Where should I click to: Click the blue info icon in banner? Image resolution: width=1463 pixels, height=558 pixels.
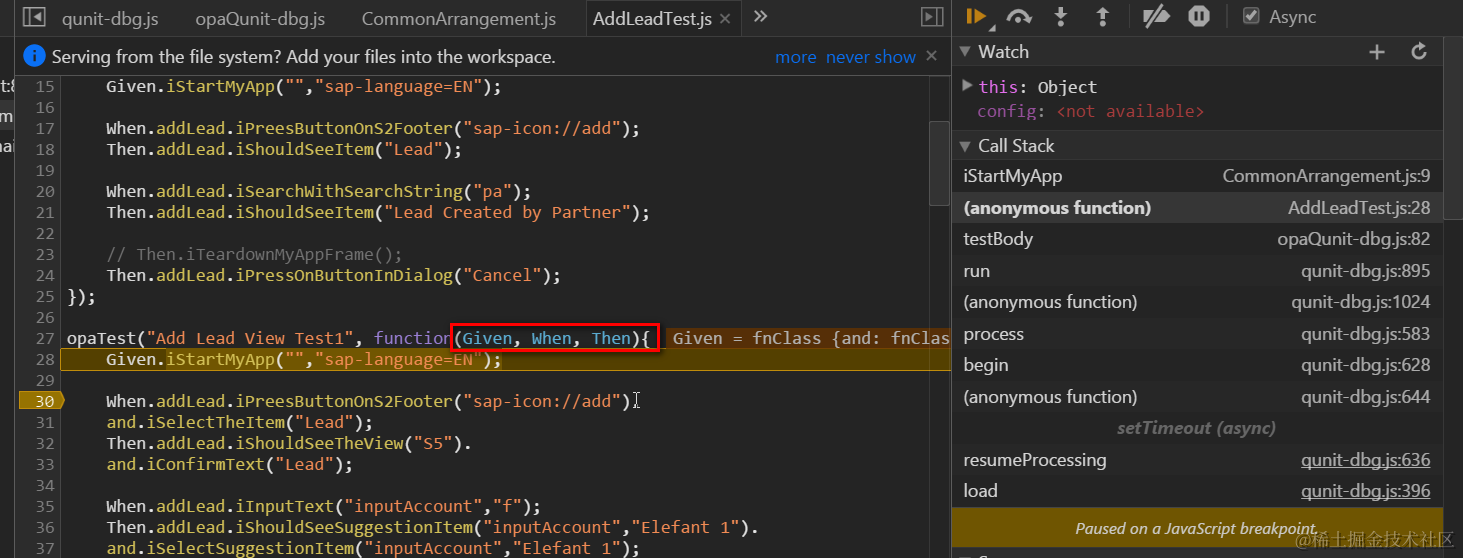[x=34, y=56]
